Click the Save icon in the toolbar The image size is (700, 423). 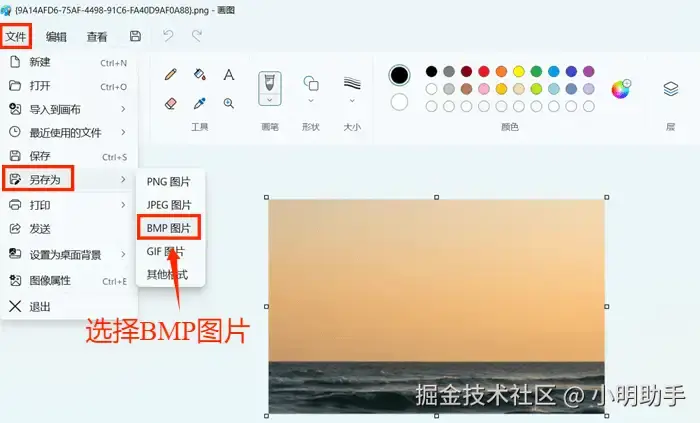pyautogui.click(x=135, y=36)
